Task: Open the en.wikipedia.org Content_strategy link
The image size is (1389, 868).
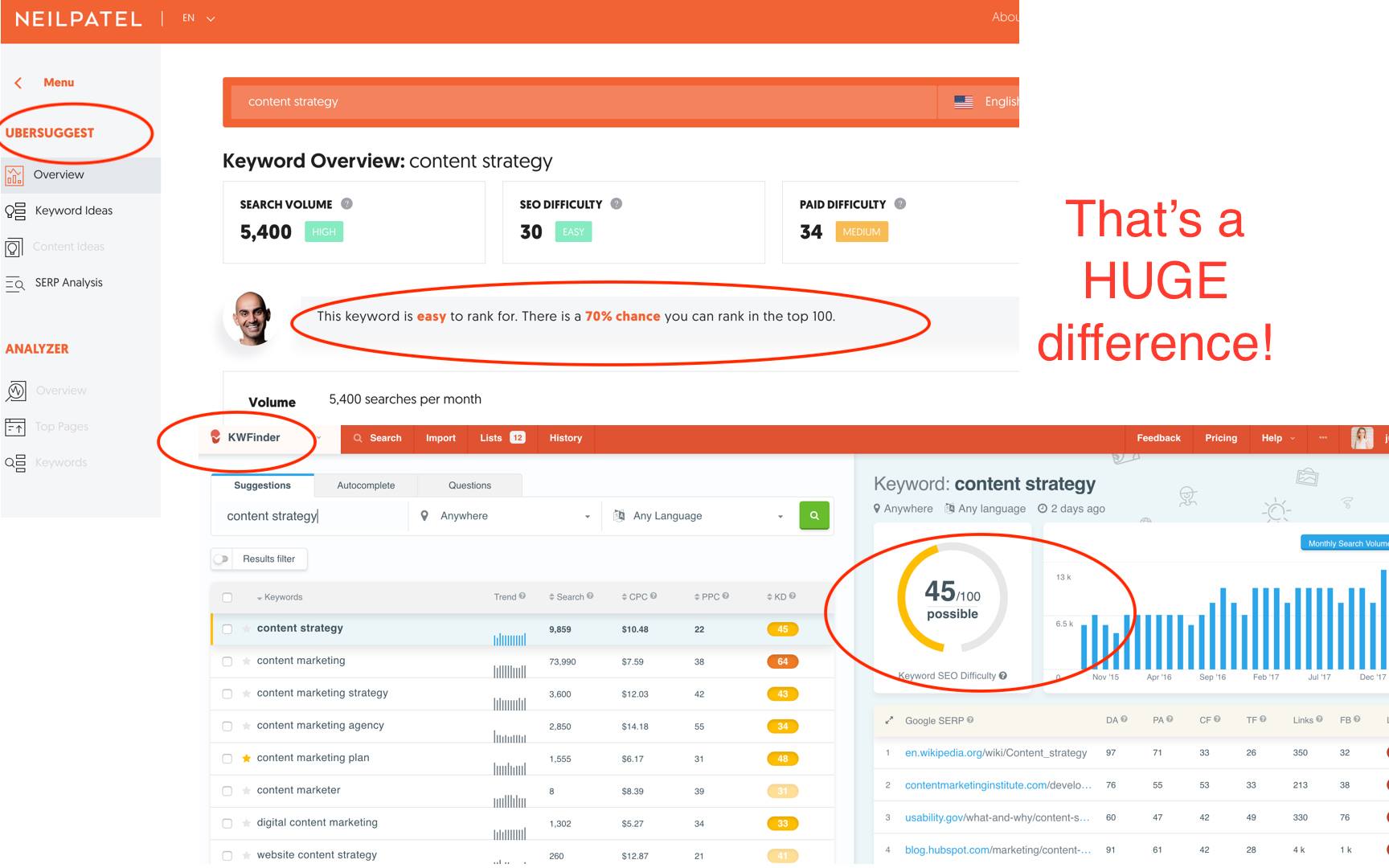Action: (995, 753)
